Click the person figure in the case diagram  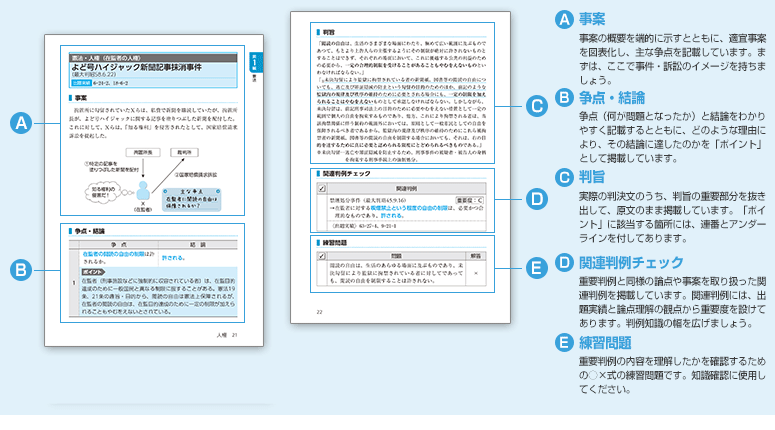(x=144, y=191)
